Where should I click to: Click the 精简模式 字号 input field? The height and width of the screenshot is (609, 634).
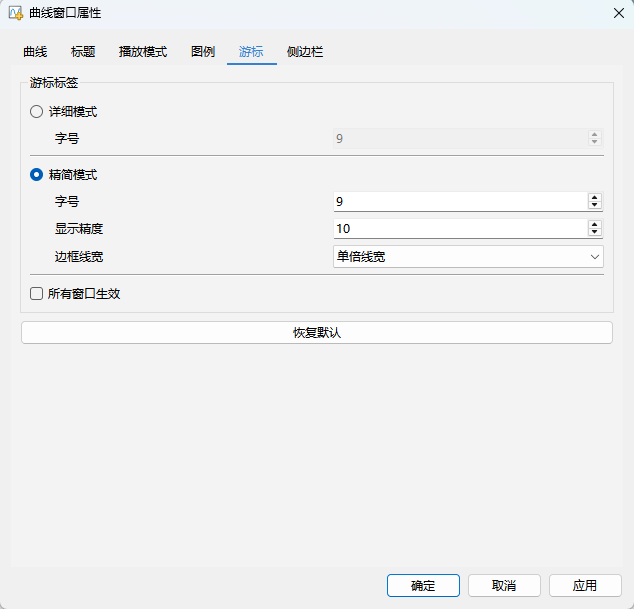[459, 202]
